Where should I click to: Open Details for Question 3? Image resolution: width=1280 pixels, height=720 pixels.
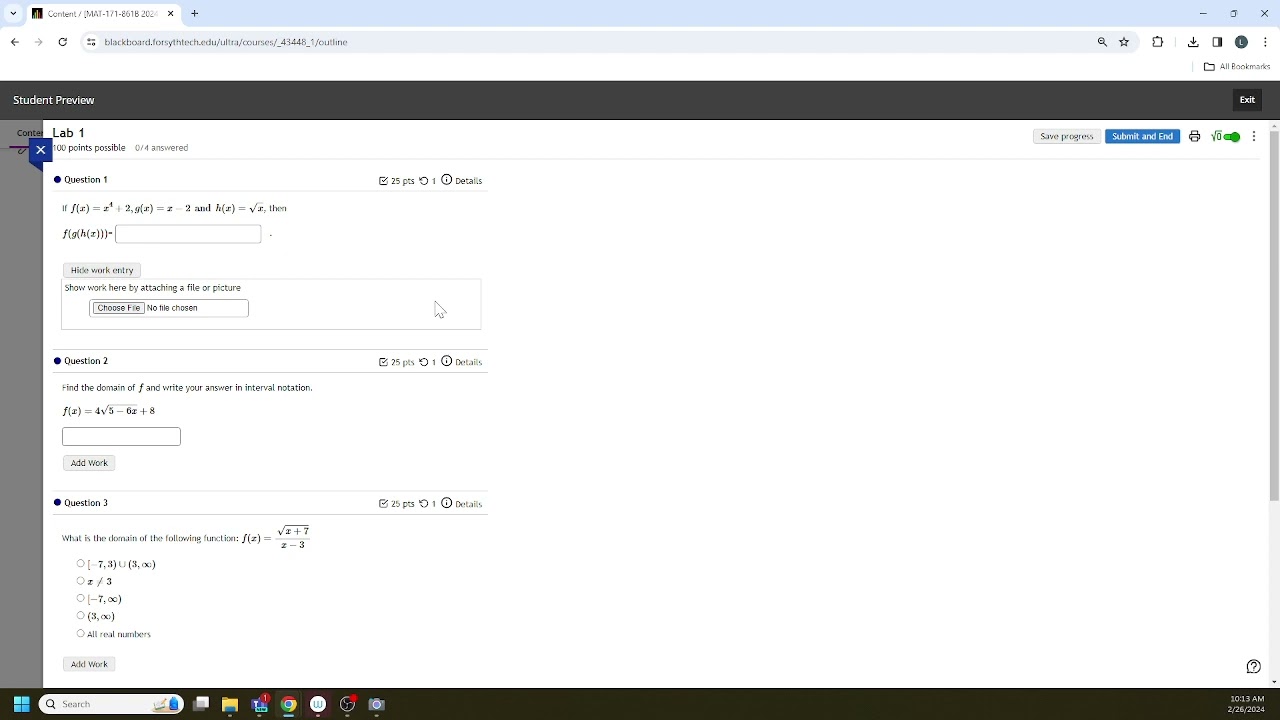click(468, 504)
